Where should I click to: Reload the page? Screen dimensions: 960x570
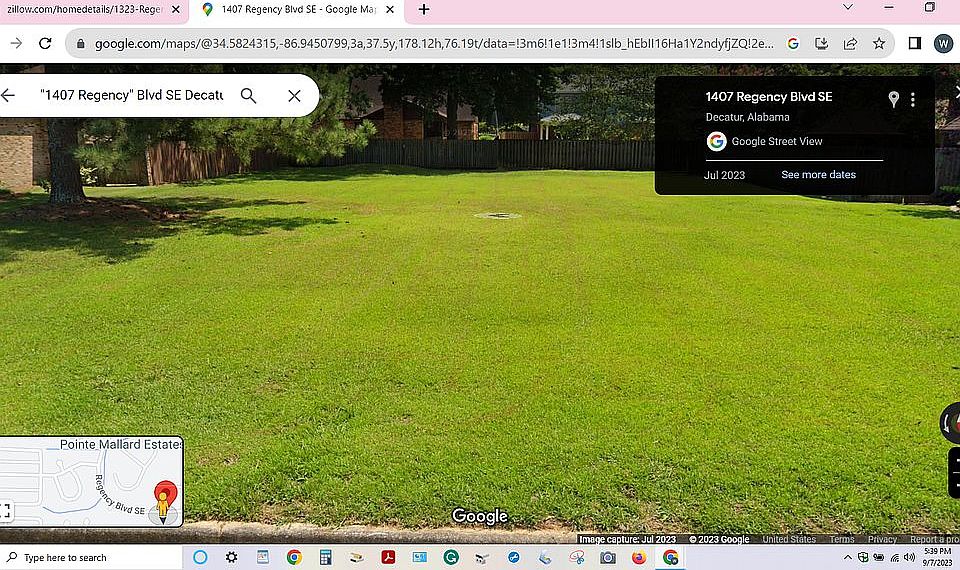(x=45, y=44)
